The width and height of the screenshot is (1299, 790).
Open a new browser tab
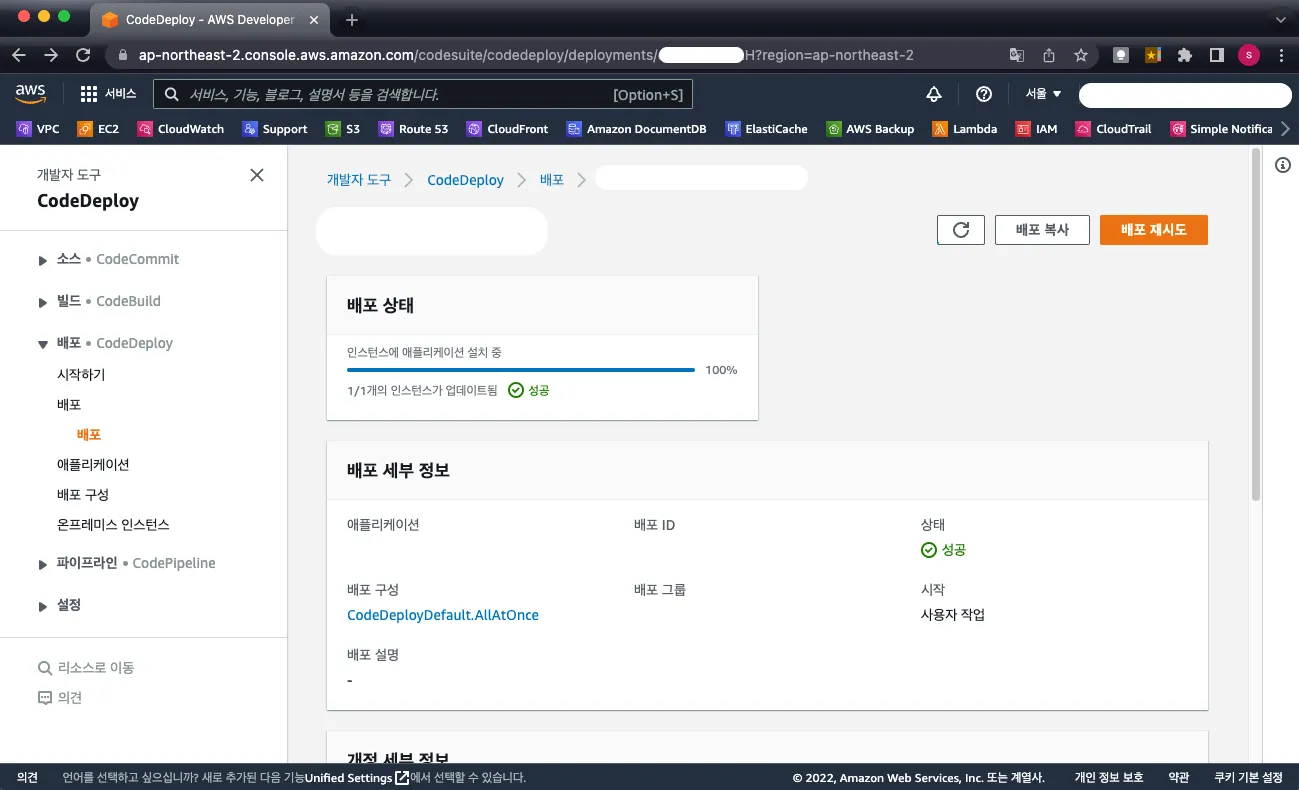(x=352, y=20)
